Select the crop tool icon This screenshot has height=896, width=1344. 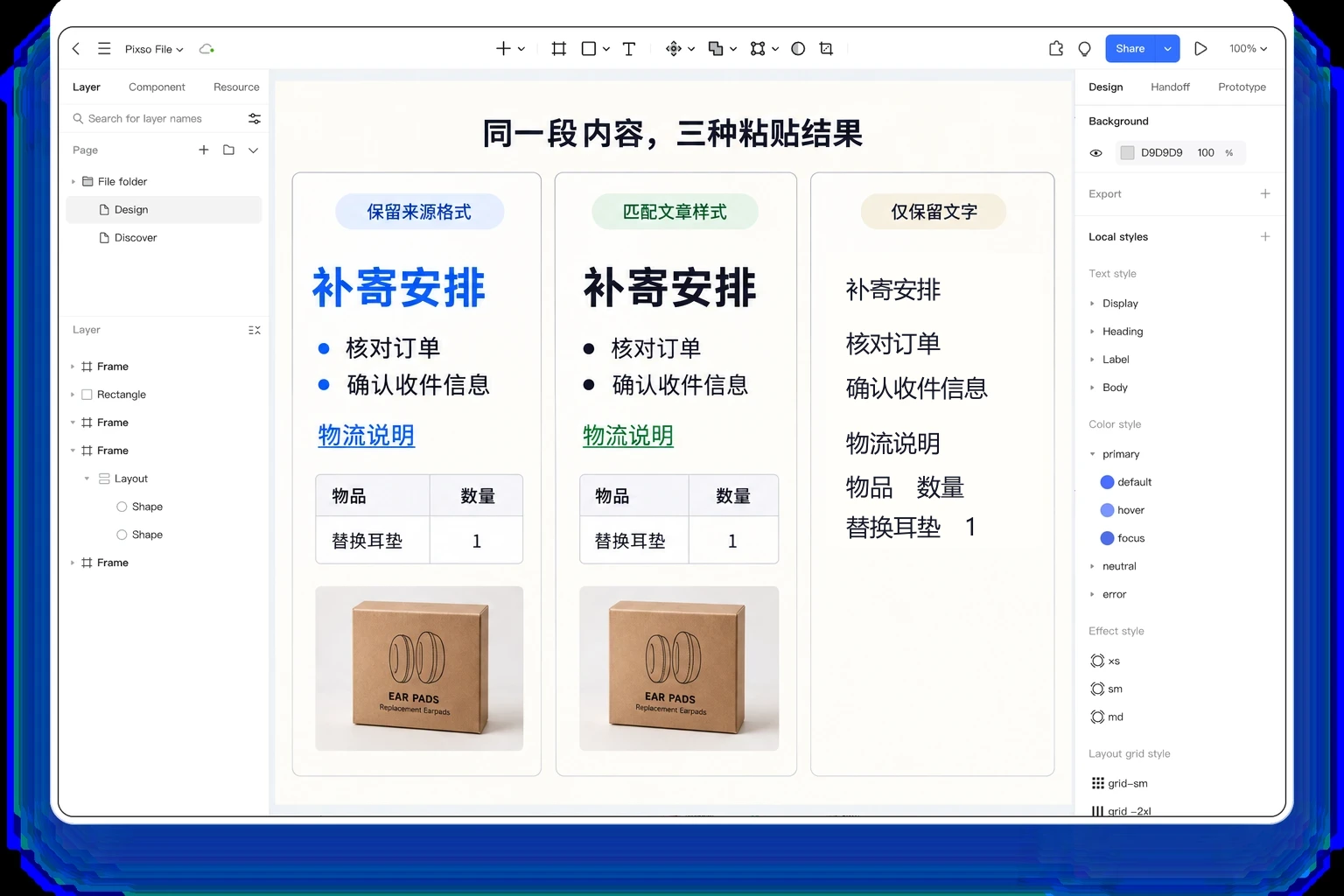[826, 49]
